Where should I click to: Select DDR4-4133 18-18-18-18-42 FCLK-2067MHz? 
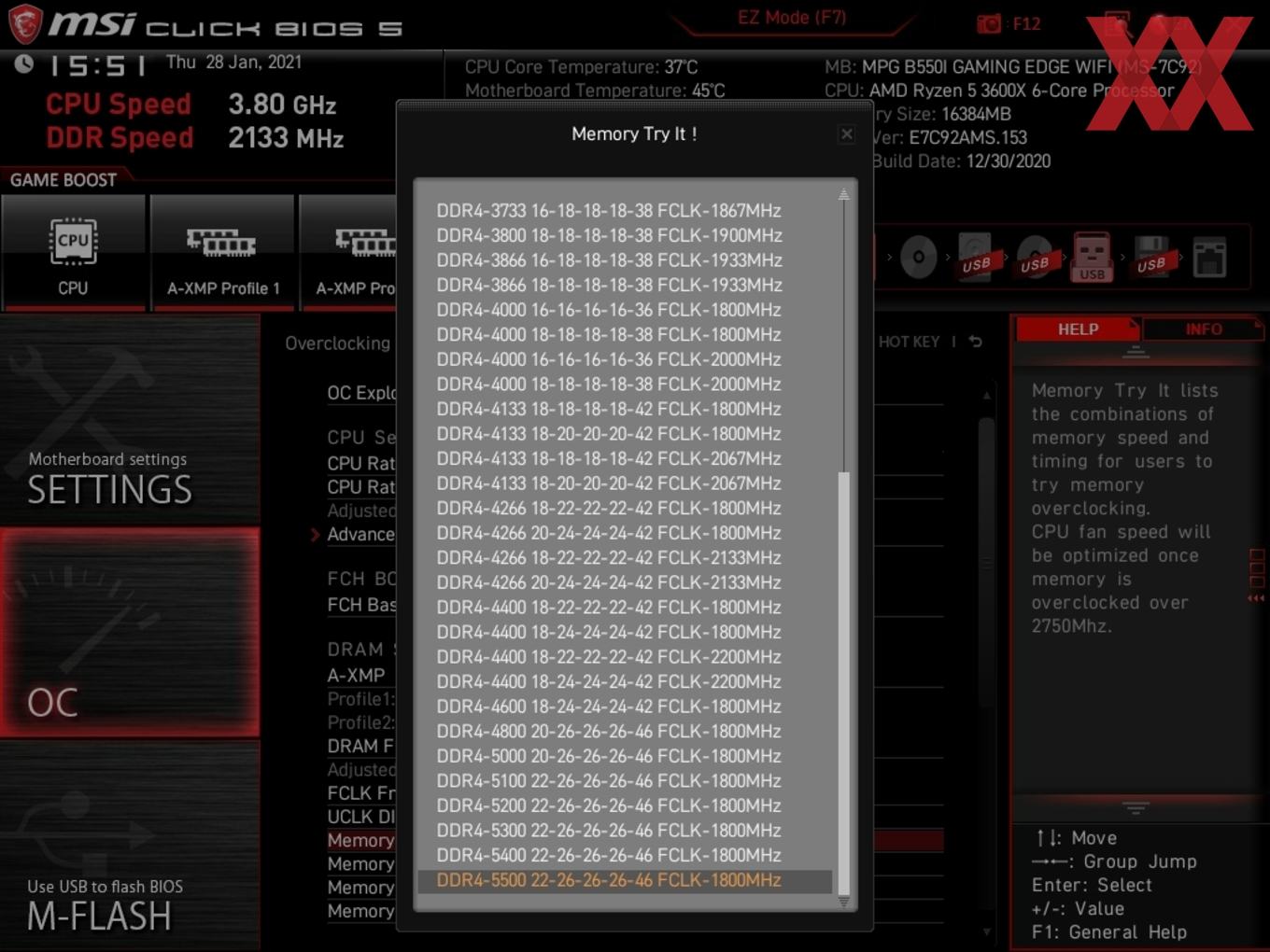click(x=609, y=458)
